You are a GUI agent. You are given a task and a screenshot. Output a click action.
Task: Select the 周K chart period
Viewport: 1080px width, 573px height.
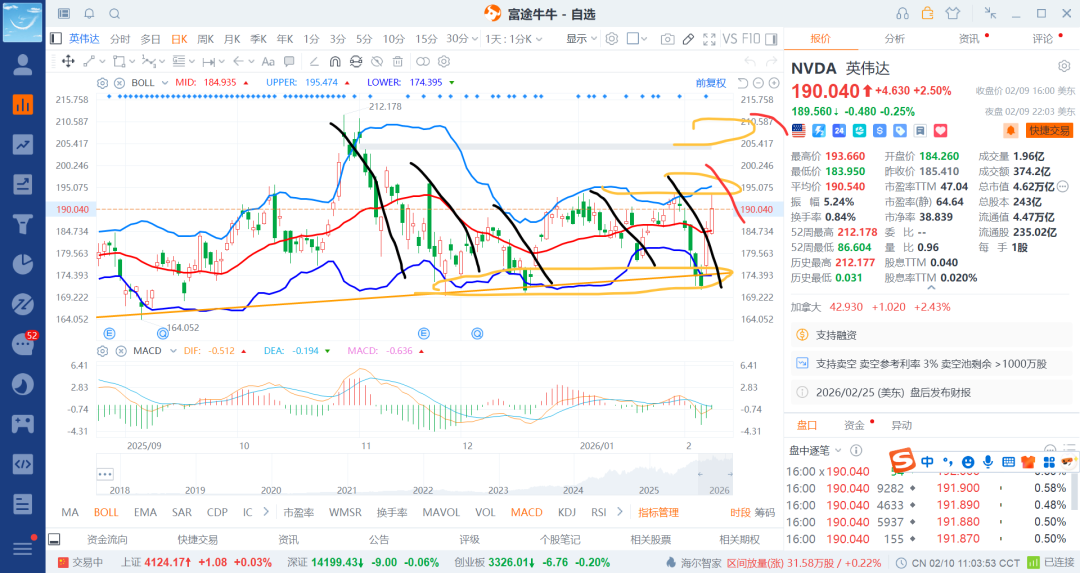206,39
